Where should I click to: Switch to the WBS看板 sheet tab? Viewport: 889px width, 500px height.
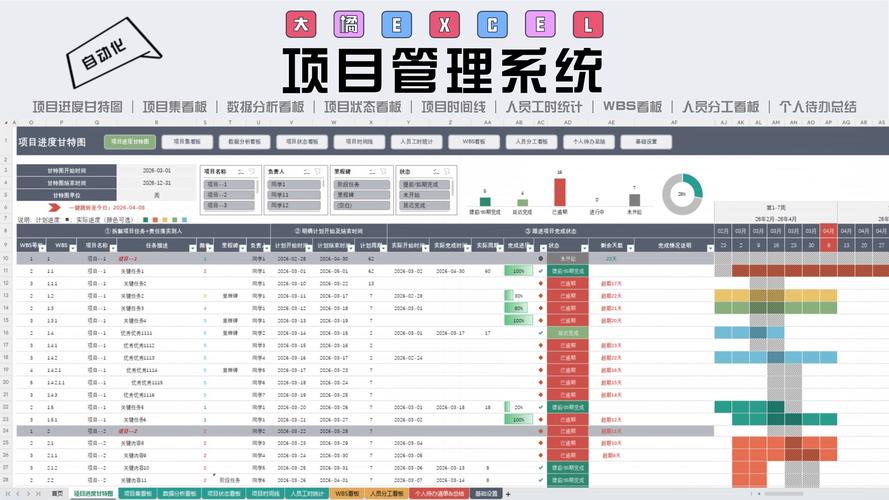347,494
